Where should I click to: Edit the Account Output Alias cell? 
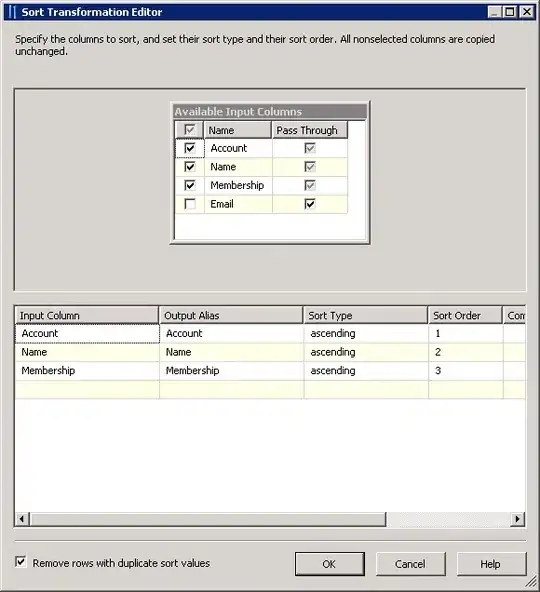pos(231,333)
